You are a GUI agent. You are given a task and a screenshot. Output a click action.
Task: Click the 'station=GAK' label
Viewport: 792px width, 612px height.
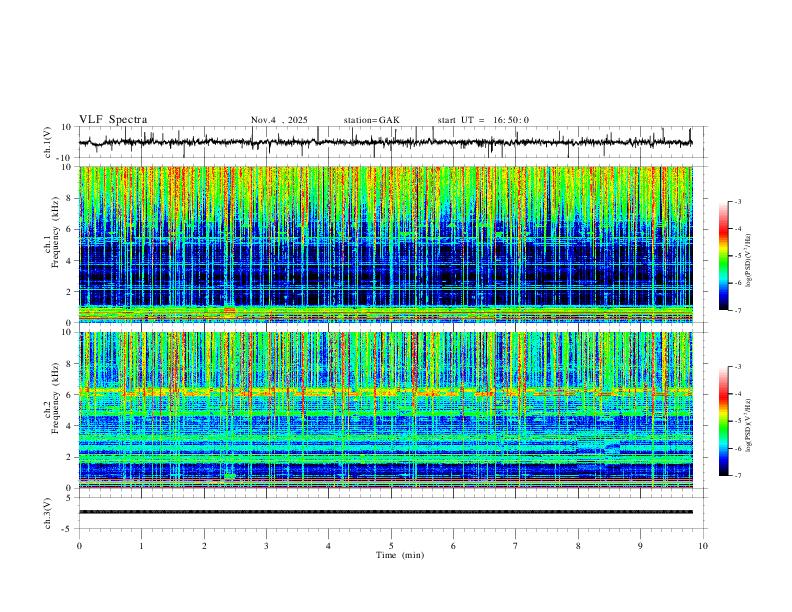pos(371,120)
